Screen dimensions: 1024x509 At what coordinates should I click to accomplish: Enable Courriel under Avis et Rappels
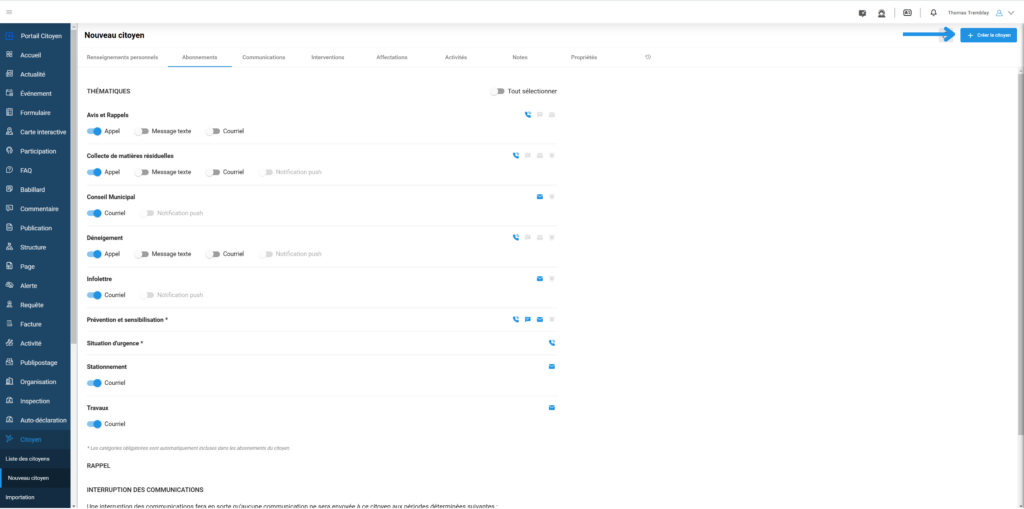pyautogui.click(x=213, y=131)
